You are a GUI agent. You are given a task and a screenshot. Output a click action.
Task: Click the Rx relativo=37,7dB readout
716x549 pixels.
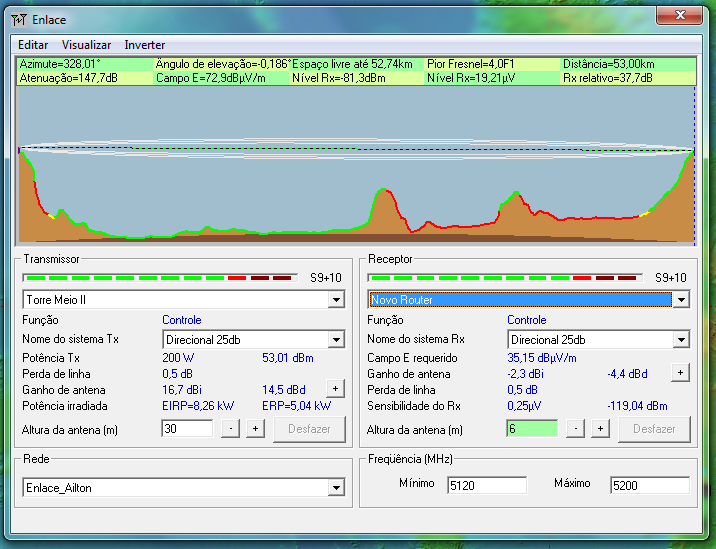tap(607, 78)
